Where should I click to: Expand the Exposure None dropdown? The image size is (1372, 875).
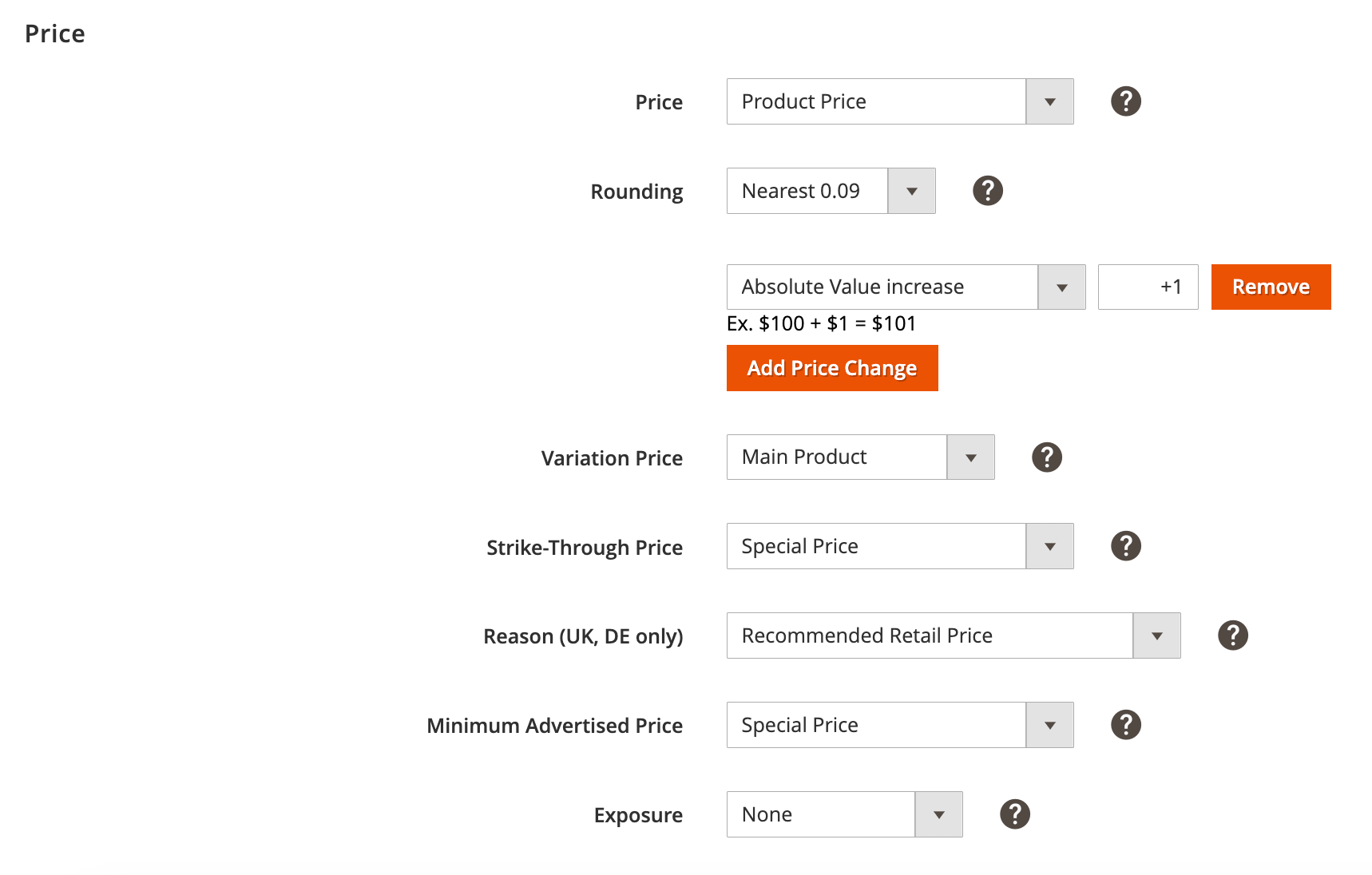pos(844,814)
